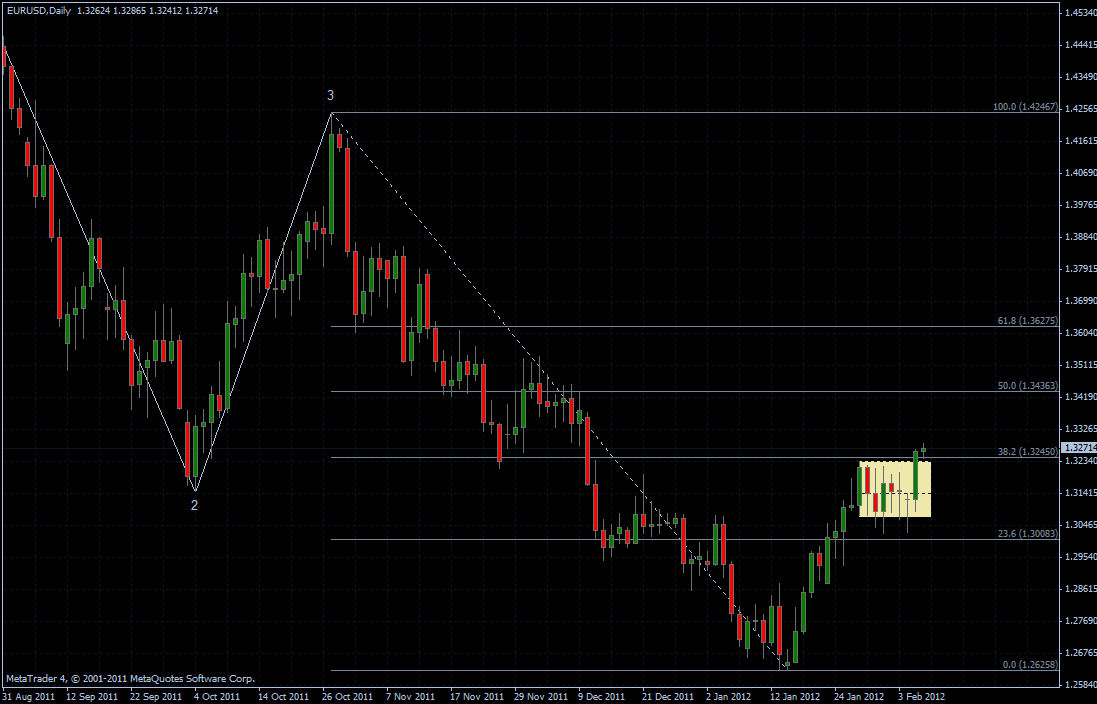
Task: Click price axis value 1.31415
Action: pos(1080,493)
